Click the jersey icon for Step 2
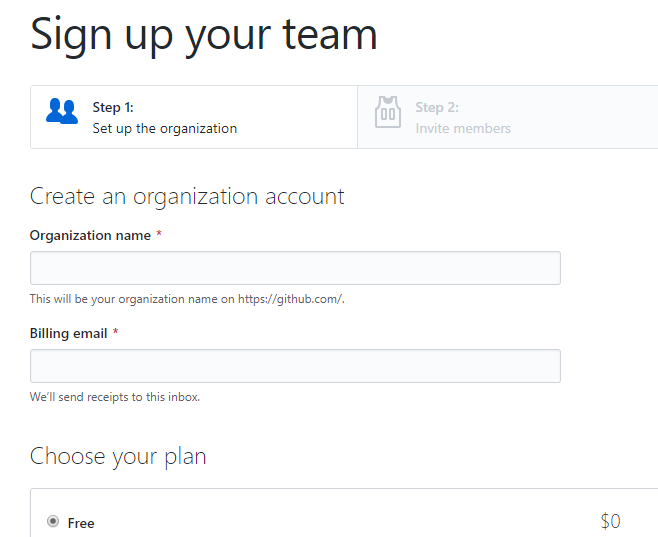 pos(388,112)
